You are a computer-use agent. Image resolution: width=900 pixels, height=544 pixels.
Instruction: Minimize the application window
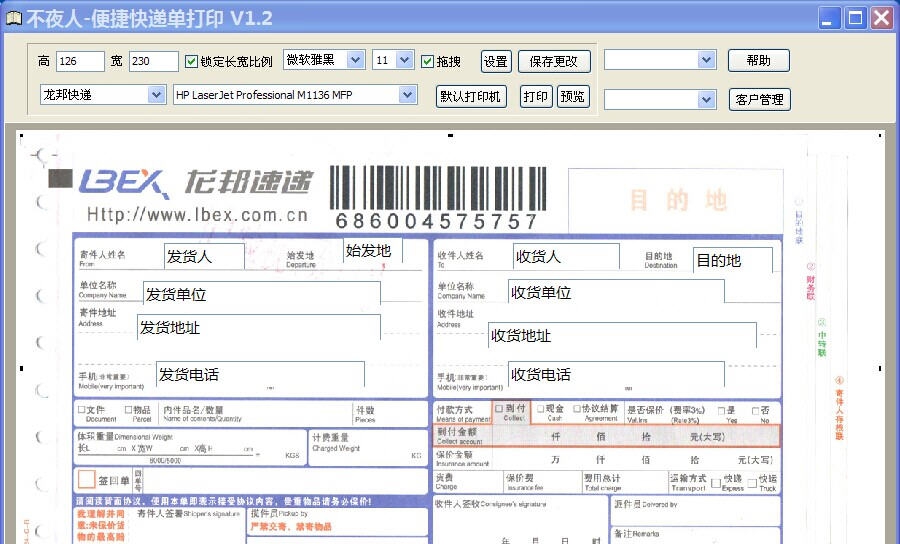[829, 18]
